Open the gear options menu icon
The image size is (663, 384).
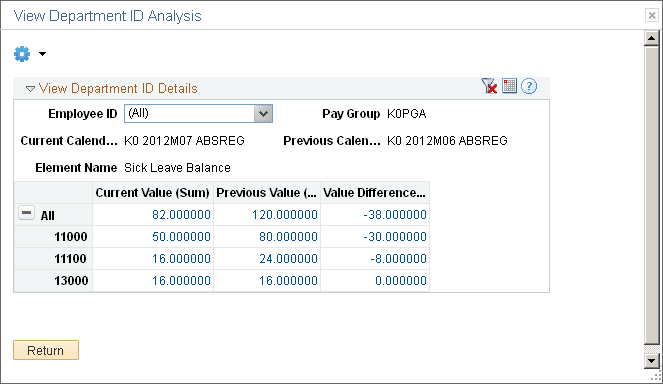click(22, 54)
